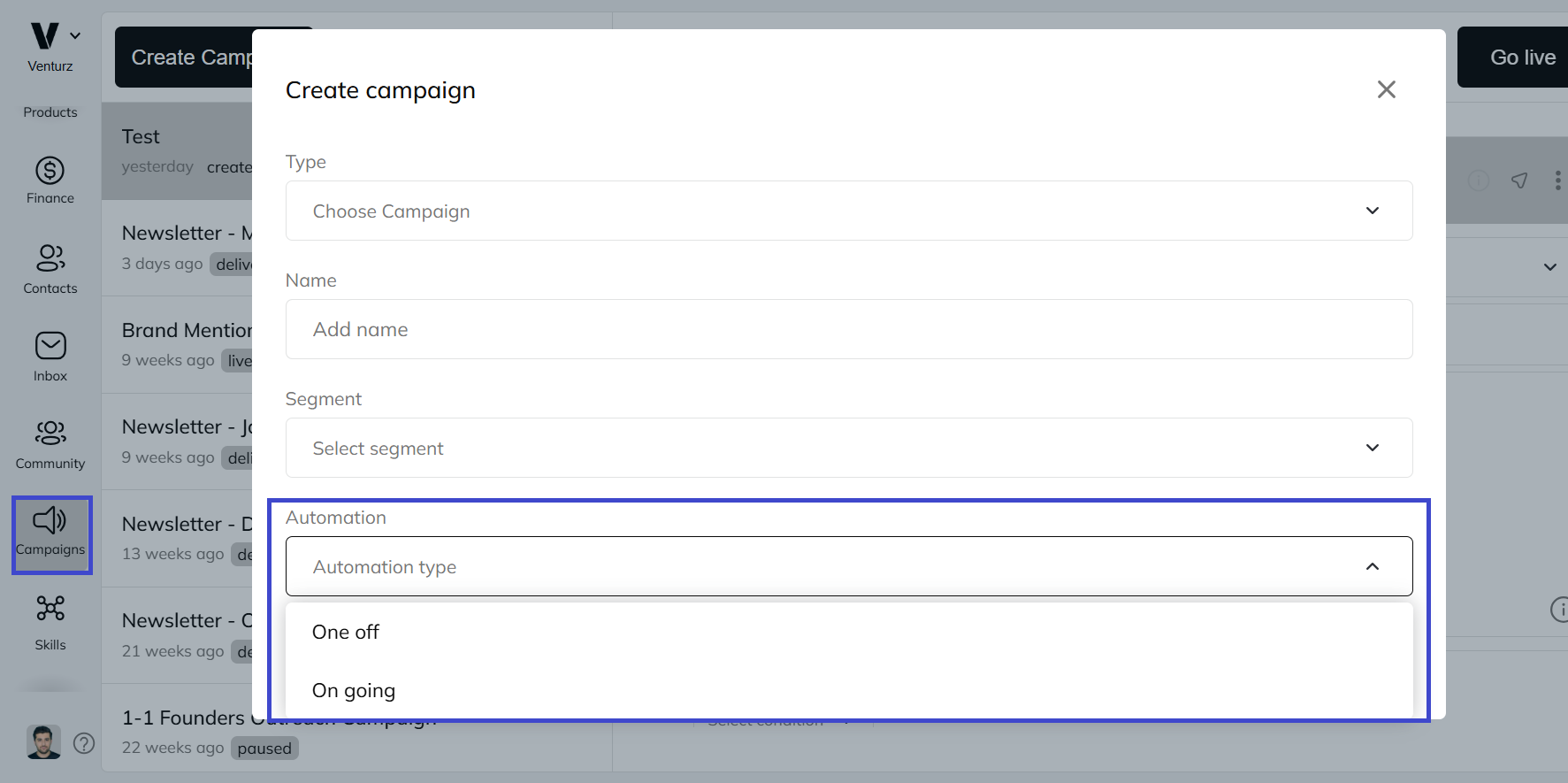Click the Create Campaign button
This screenshot has height=783, width=1568.
[193, 57]
